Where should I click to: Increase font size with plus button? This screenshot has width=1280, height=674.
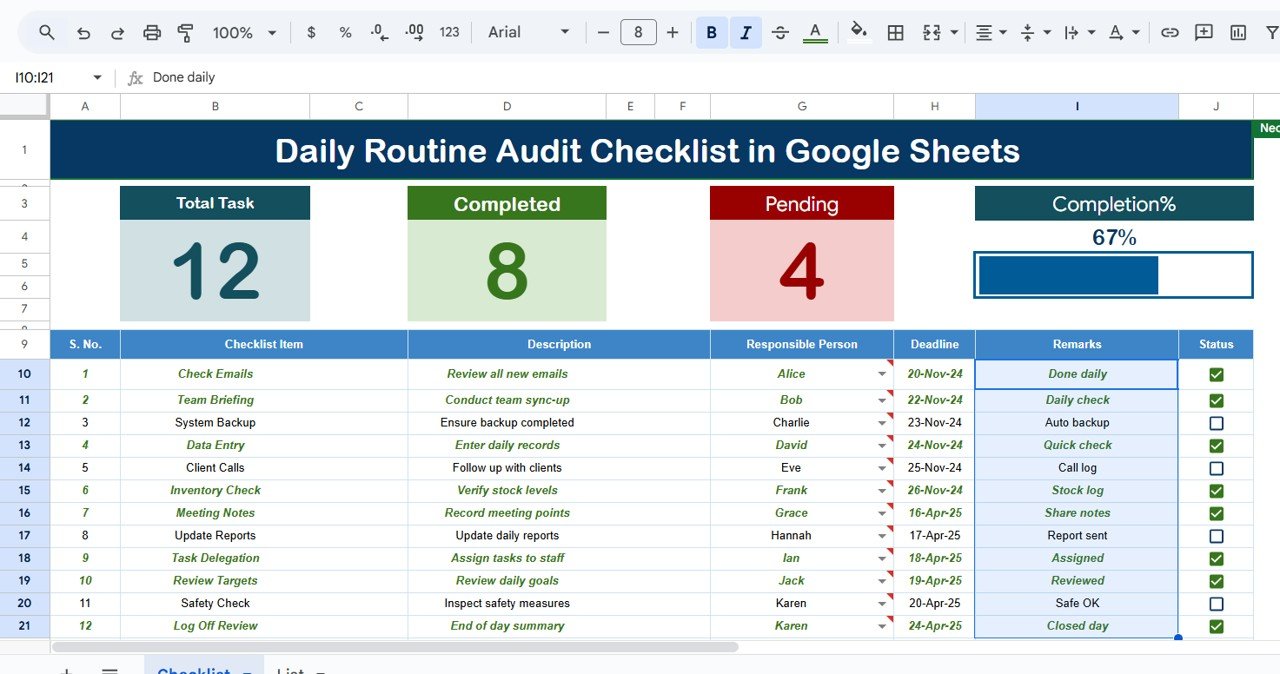point(672,33)
